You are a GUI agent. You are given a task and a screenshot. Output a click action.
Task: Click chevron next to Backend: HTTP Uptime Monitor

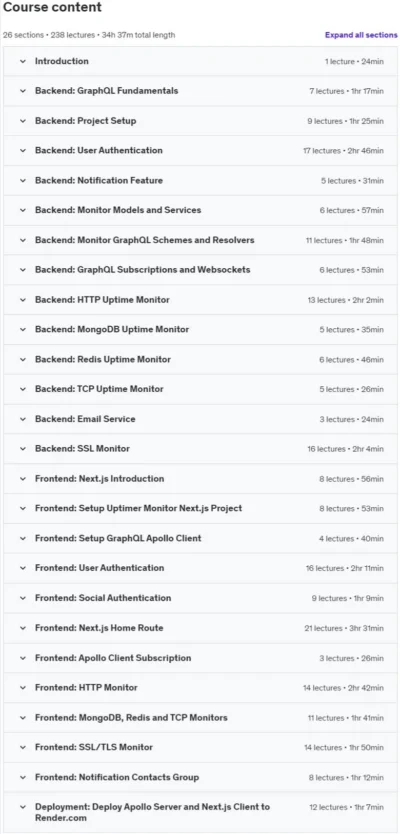coord(23,299)
